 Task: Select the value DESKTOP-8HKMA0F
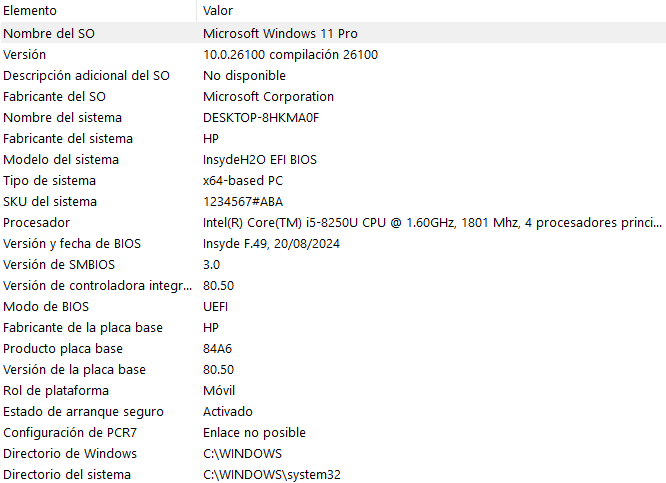tap(261, 118)
